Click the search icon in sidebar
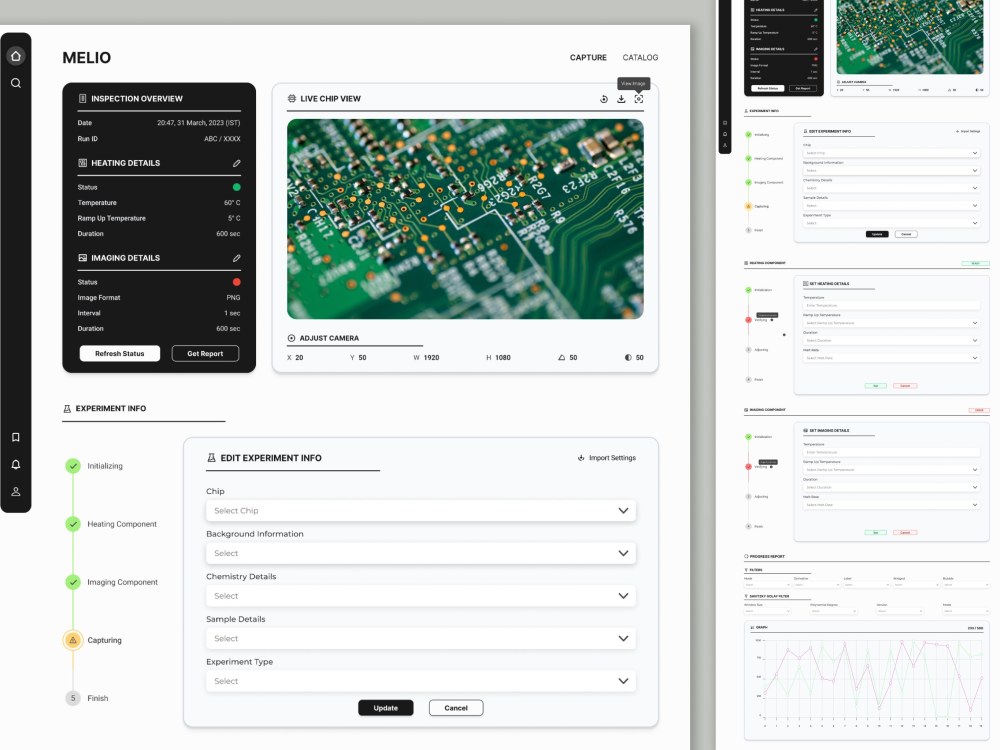 point(16,83)
